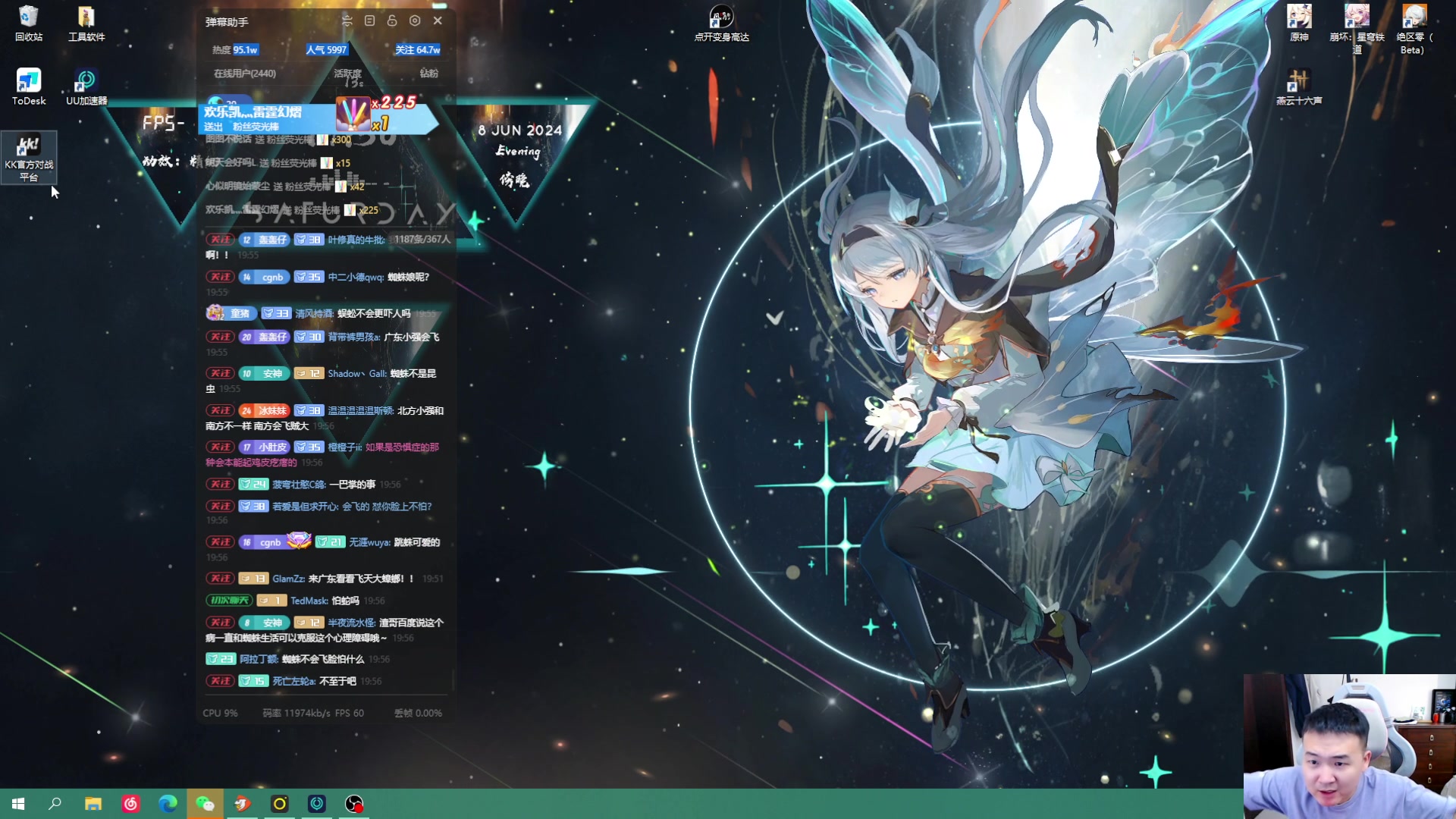1456x819 pixels.
Task: Open the taskbar search magnifier
Action: click(x=55, y=804)
